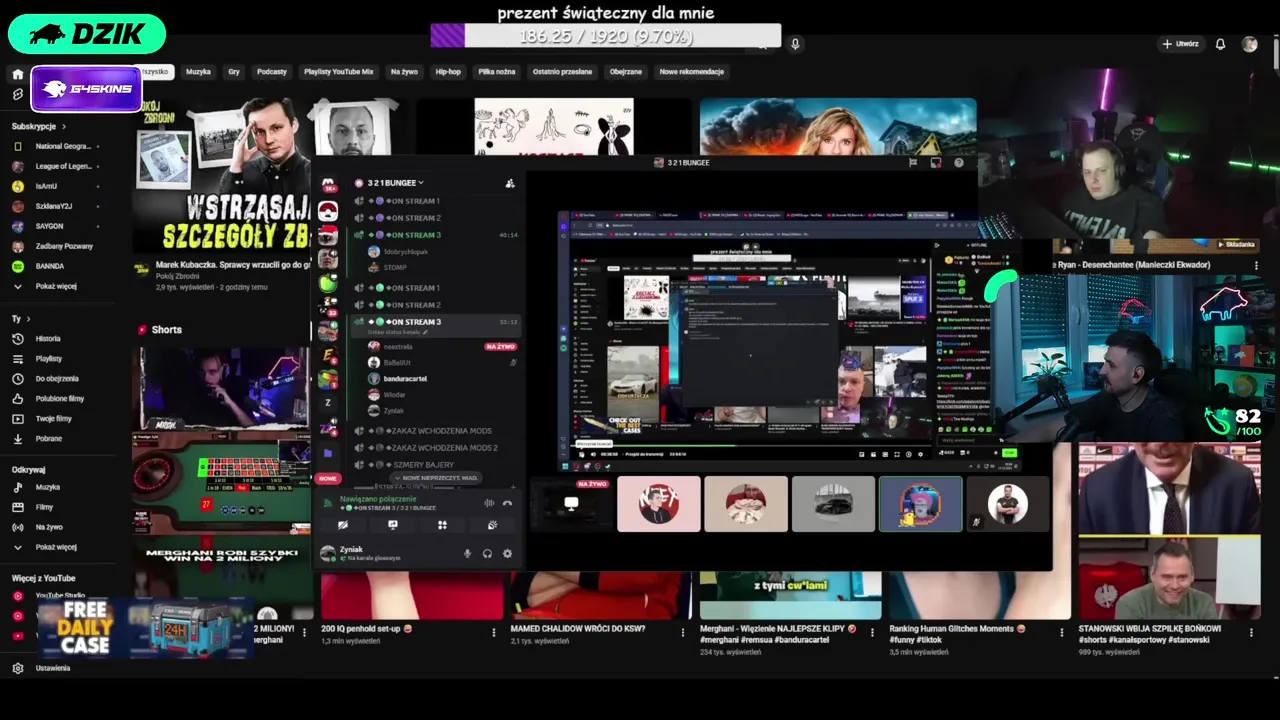Open options menu for MAMED CHALIDOW short

click(x=682, y=632)
